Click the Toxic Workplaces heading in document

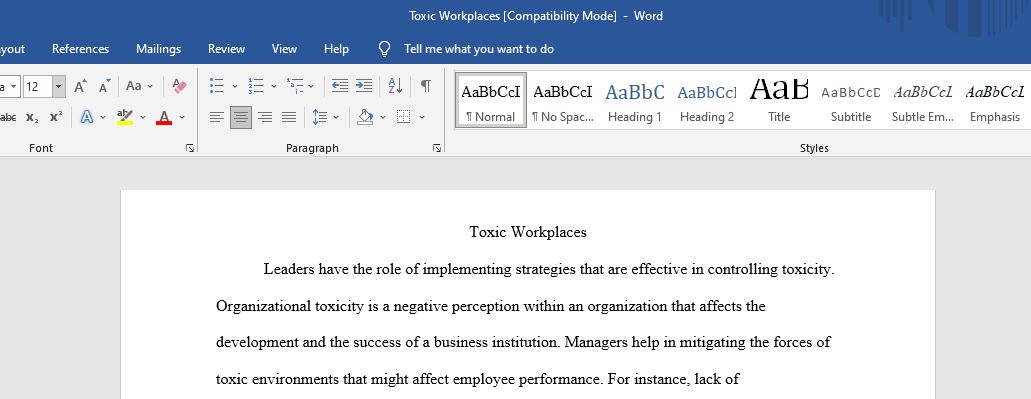point(528,232)
